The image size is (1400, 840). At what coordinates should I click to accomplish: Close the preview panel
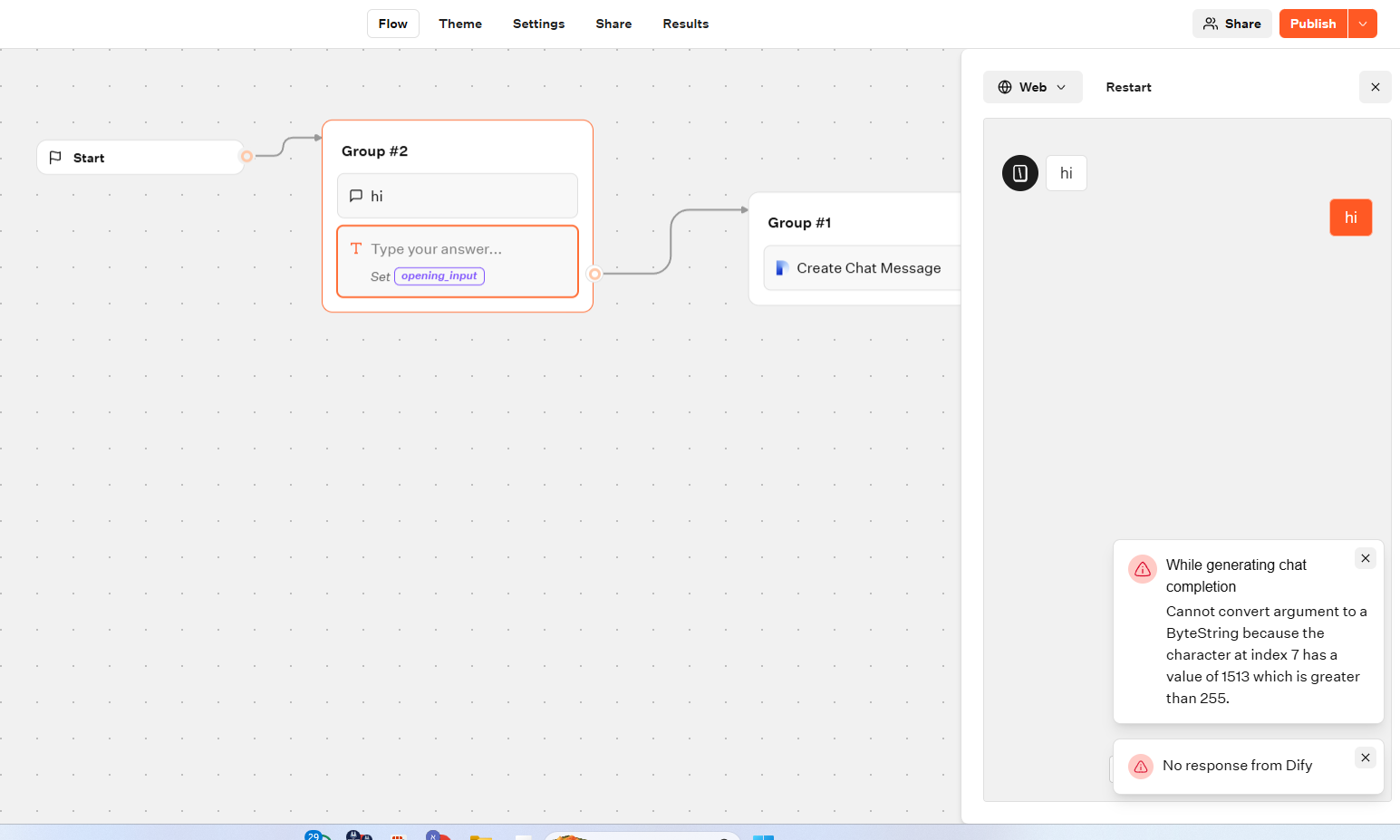tap(1376, 87)
